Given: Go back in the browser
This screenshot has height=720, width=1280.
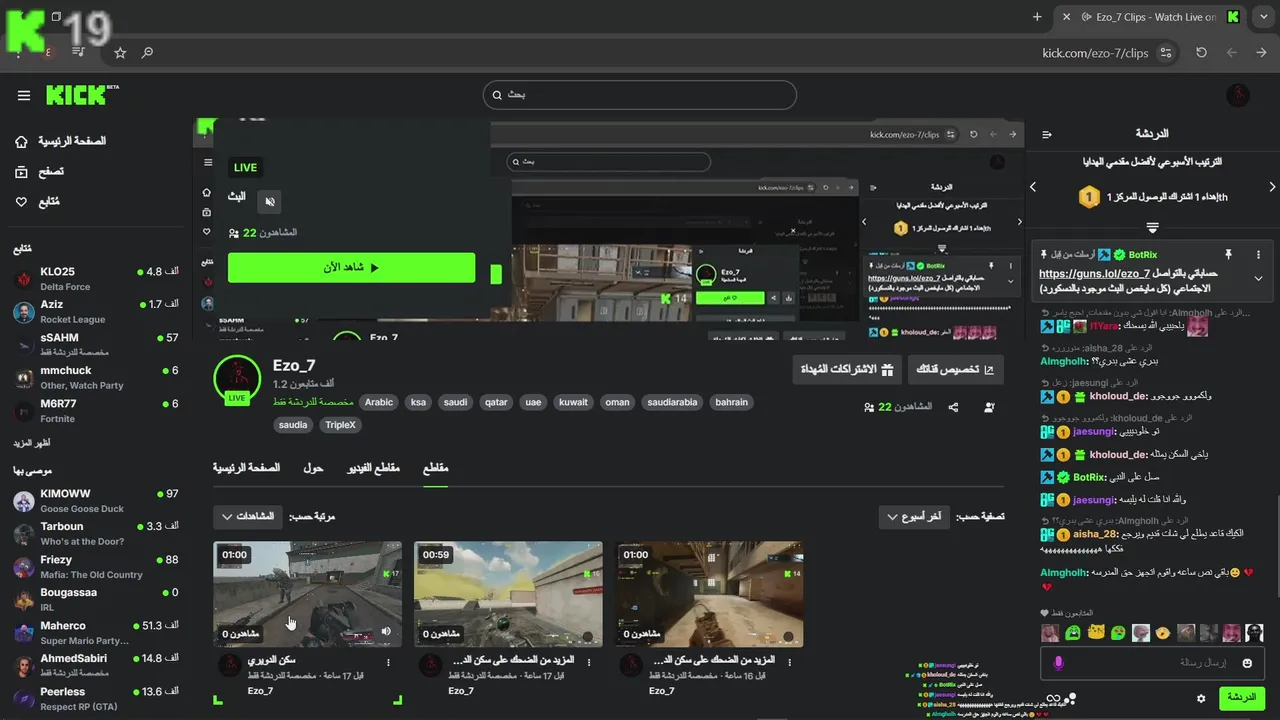Looking at the screenshot, I should (1260, 53).
